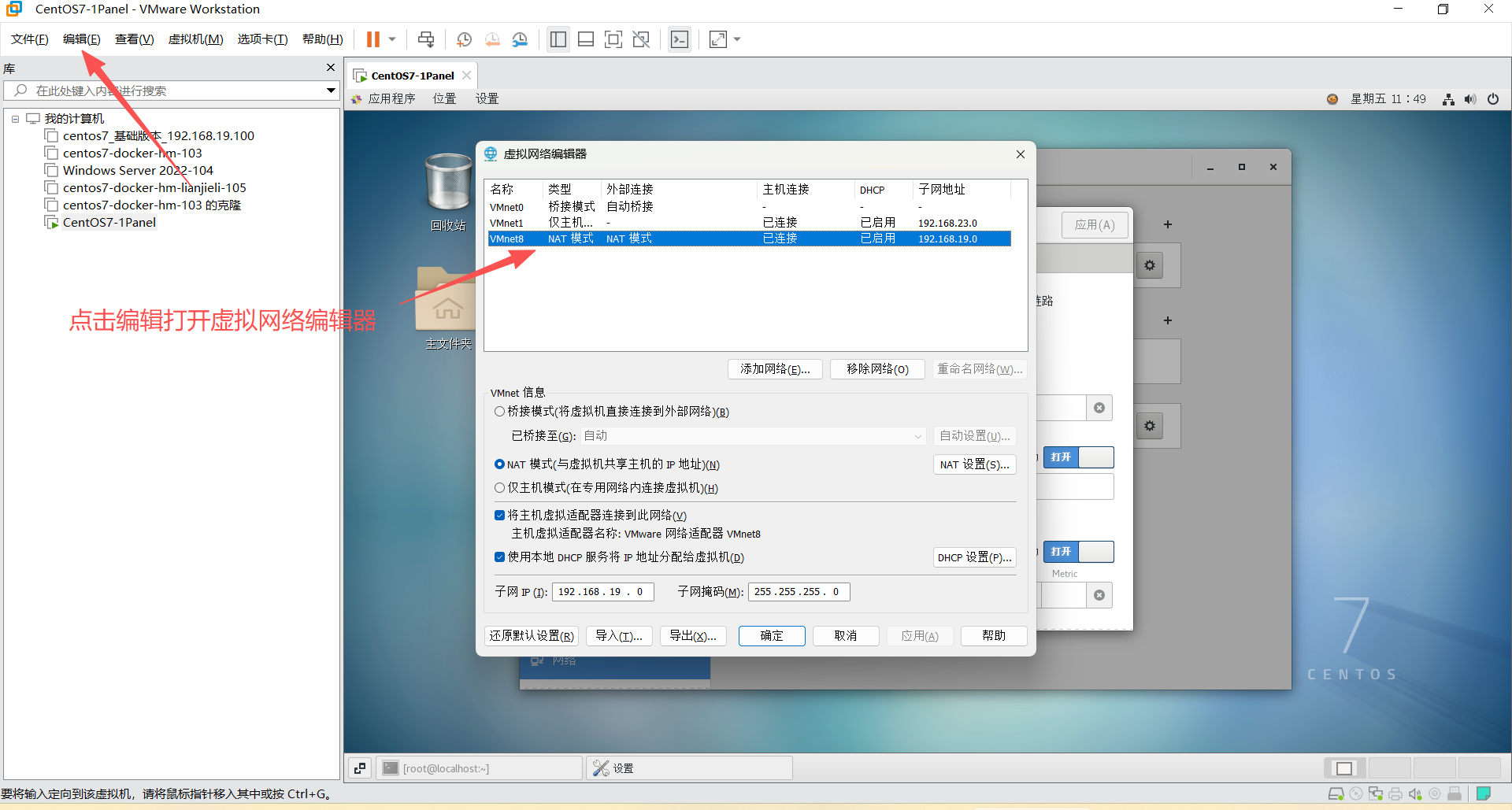The width and height of the screenshot is (1512, 810).
Task: Open DHCP 设置 dialog
Action: (x=974, y=557)
